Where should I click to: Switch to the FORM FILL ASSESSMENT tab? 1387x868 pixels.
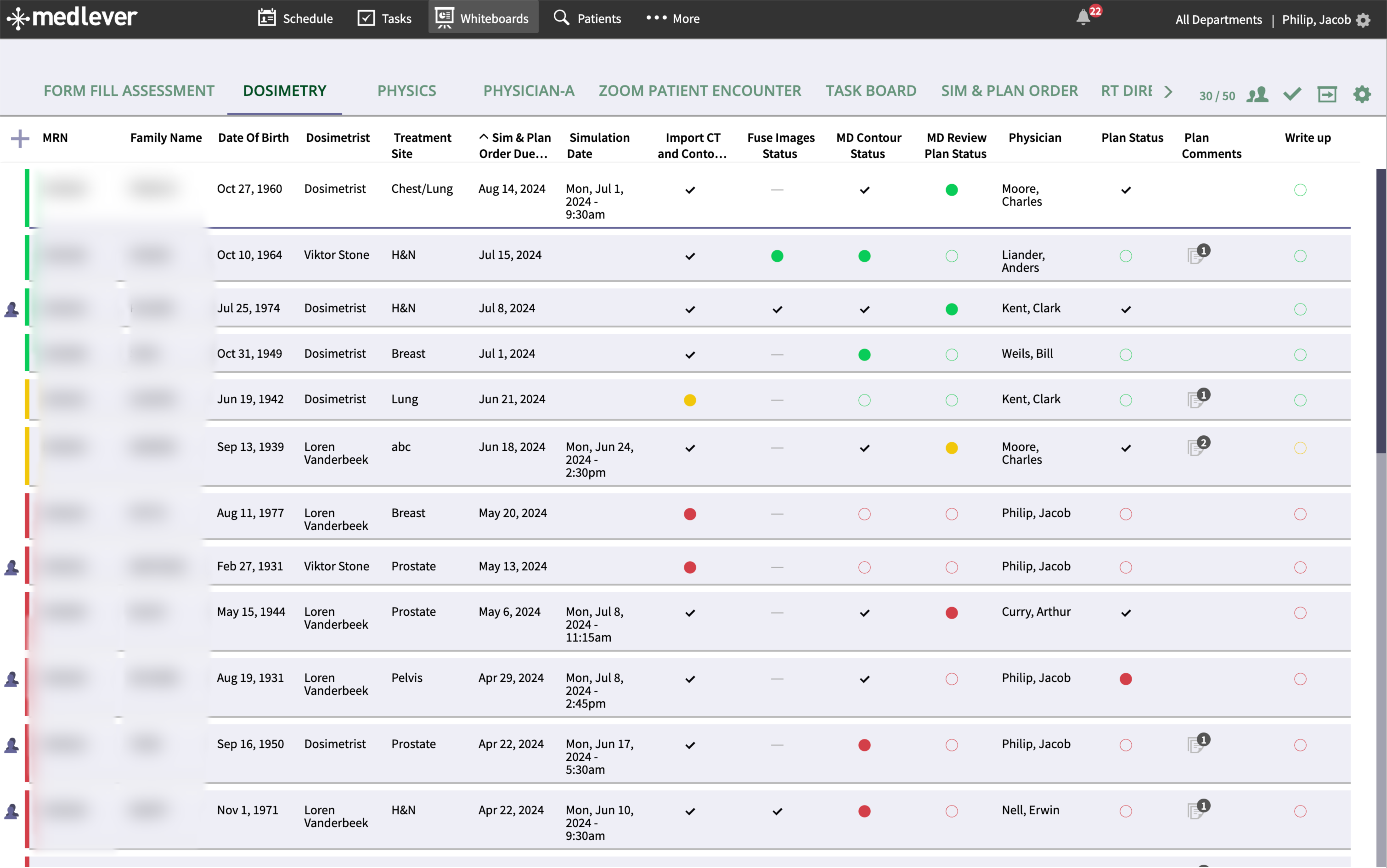point(129,91)
